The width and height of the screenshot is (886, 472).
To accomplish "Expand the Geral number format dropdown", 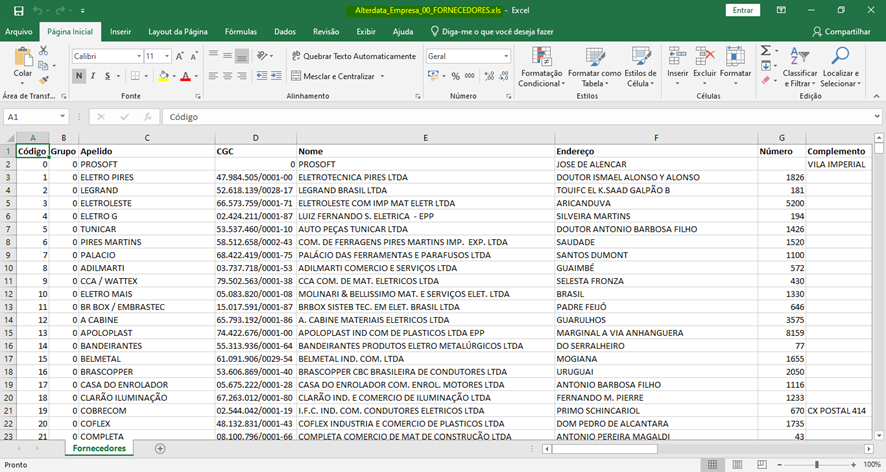I will (x=506, y=56).
